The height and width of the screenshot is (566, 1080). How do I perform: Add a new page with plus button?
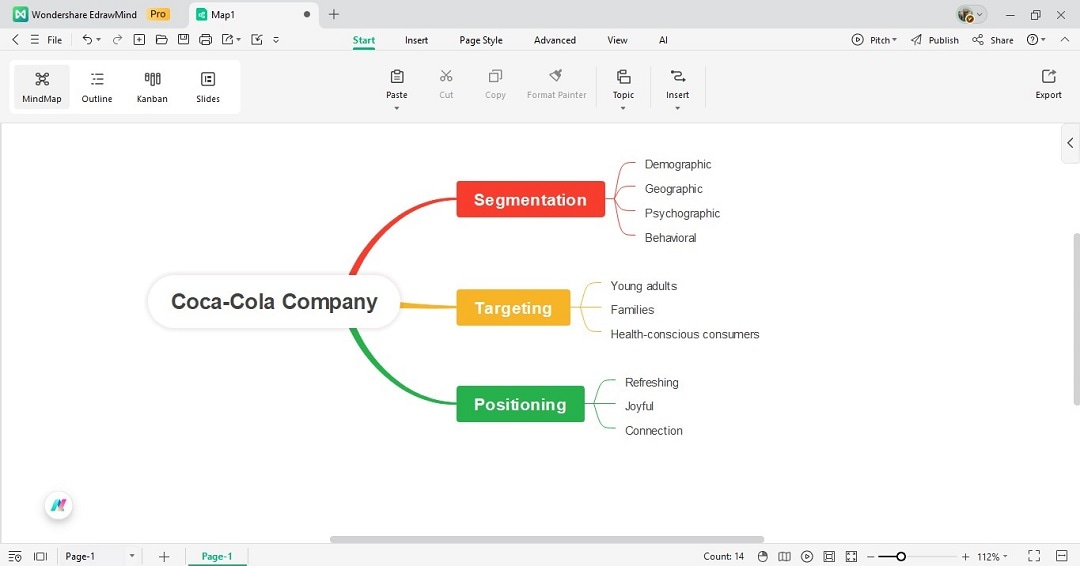click(x=164, y=556)
